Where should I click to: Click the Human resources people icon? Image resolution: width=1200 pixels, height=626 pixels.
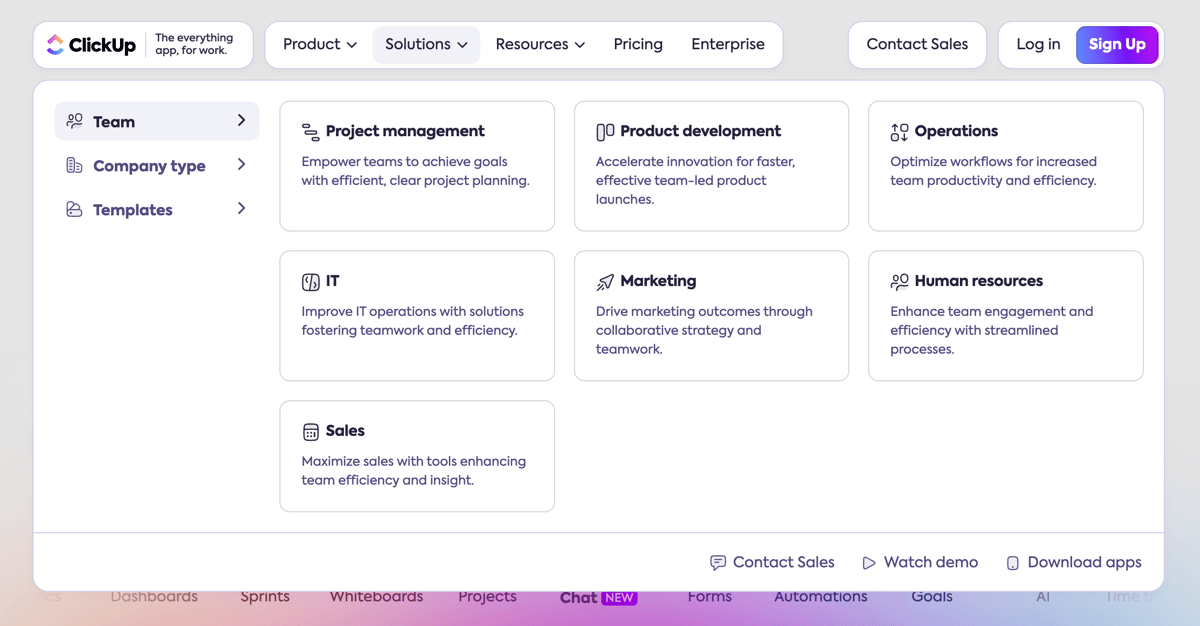pyautogui.click(x=897, y=281)
